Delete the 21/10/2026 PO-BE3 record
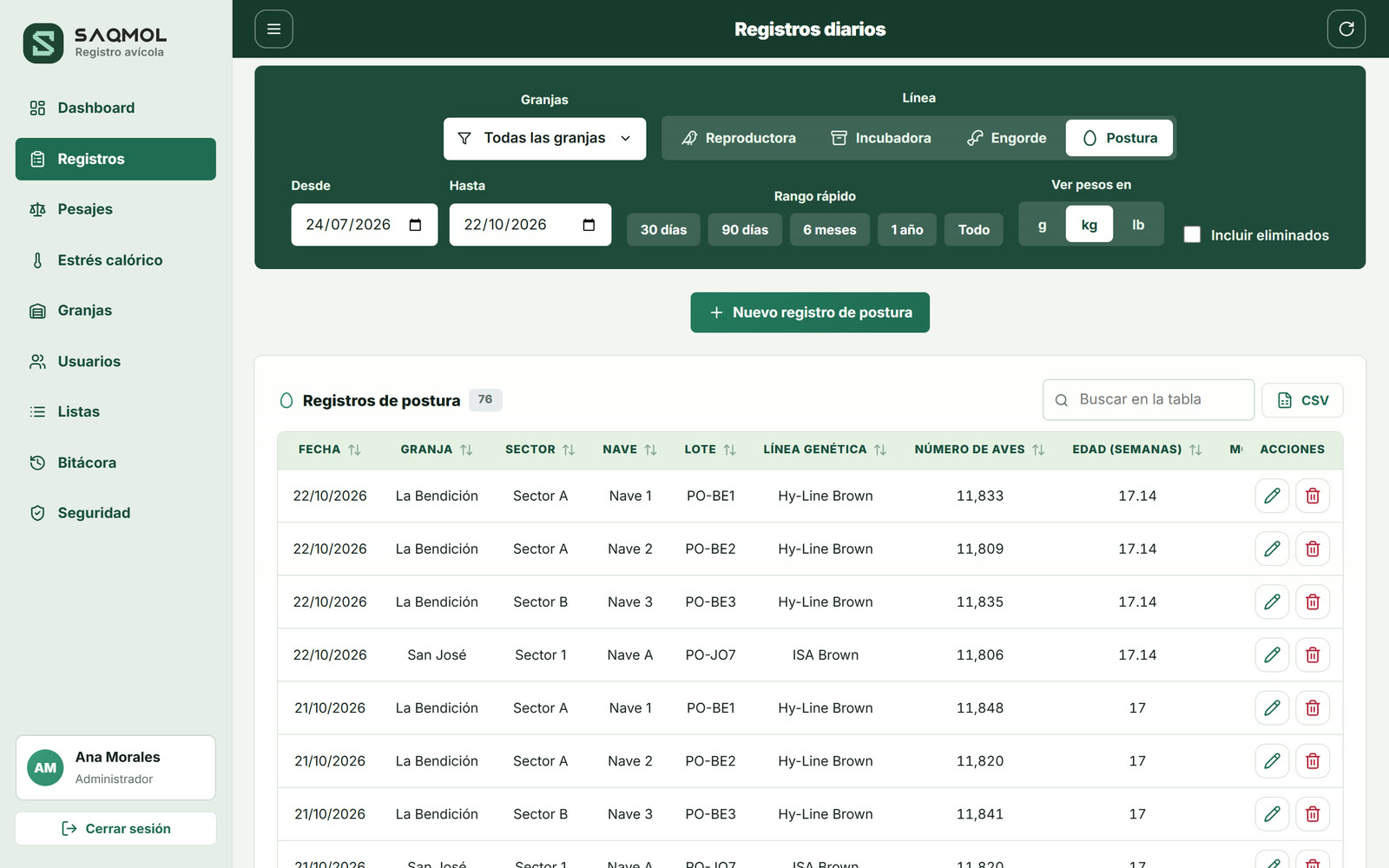The height and width of the screenshot is (868, 1389). [1313, 813]
